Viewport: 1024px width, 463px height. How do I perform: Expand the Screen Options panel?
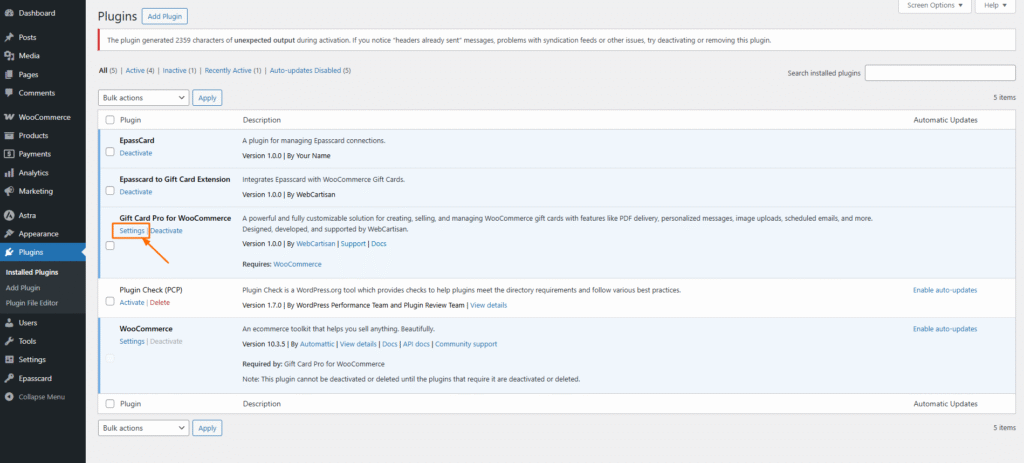pyautogui.click(x=934, y=6)
